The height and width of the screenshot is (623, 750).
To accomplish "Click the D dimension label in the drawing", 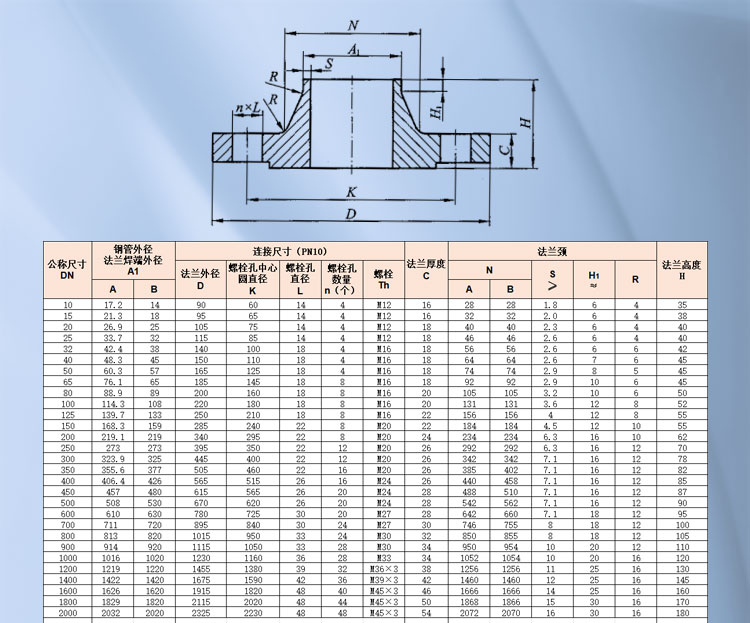I will (x=352, y=213).
